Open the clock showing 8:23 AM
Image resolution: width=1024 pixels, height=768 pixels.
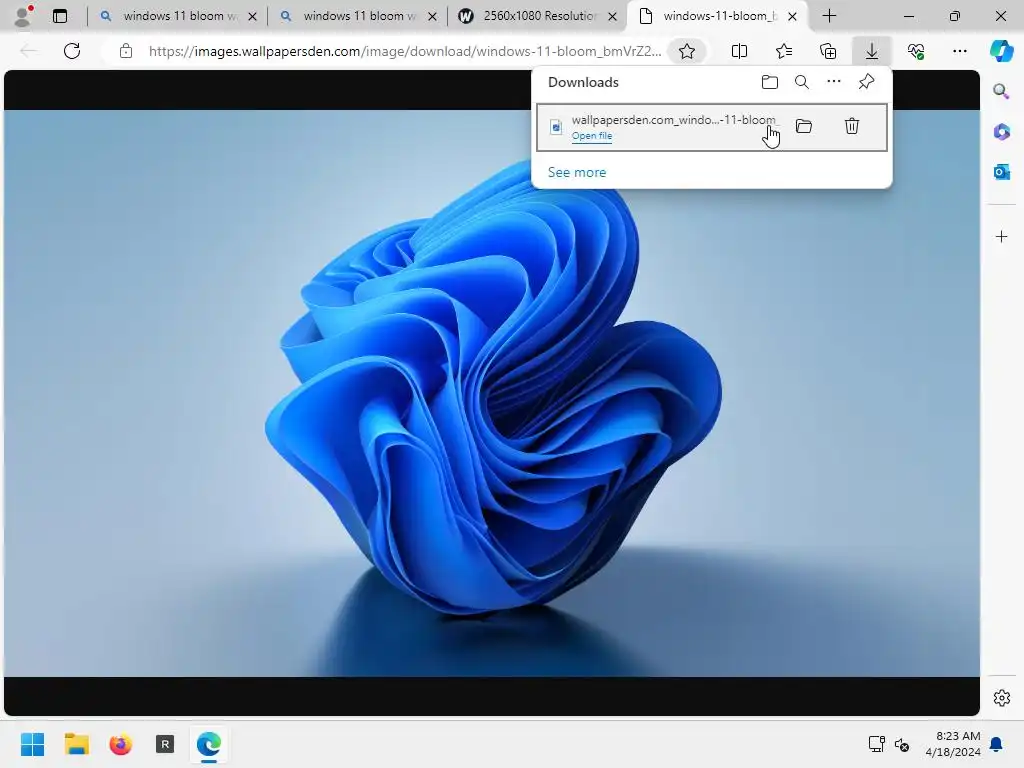953,744
